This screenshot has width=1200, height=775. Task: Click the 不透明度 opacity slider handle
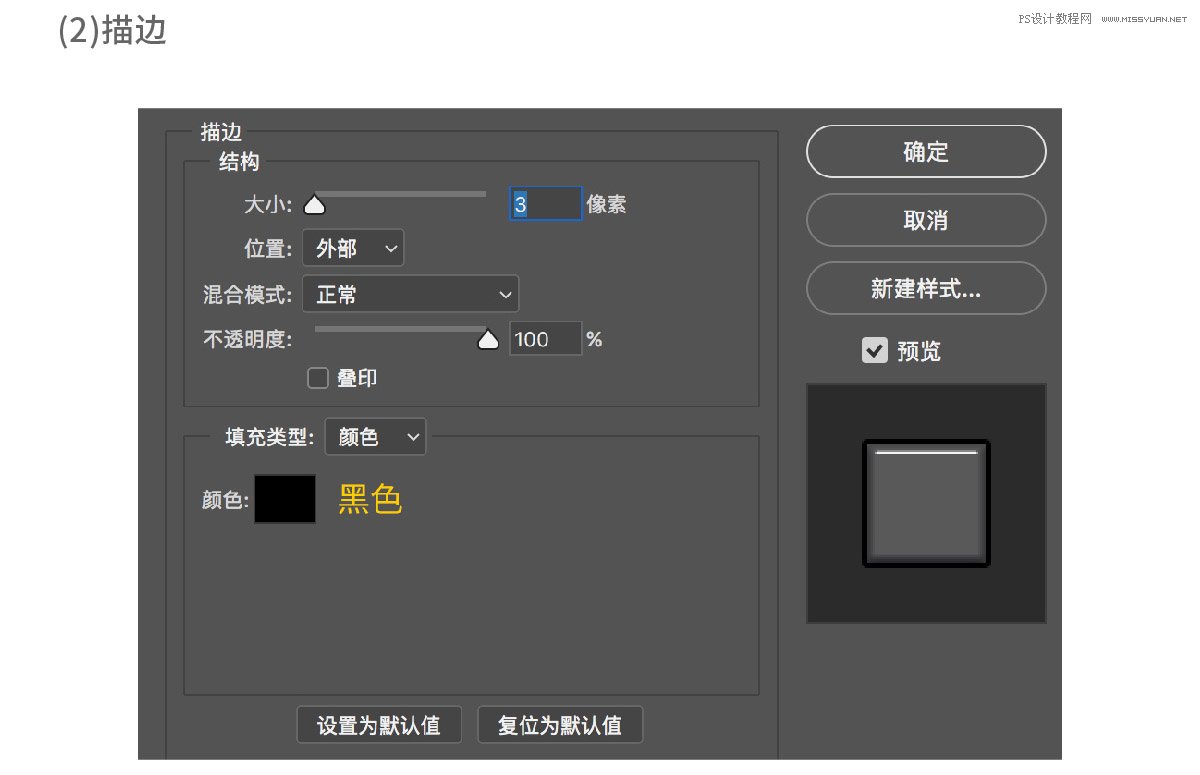(488, 340)
